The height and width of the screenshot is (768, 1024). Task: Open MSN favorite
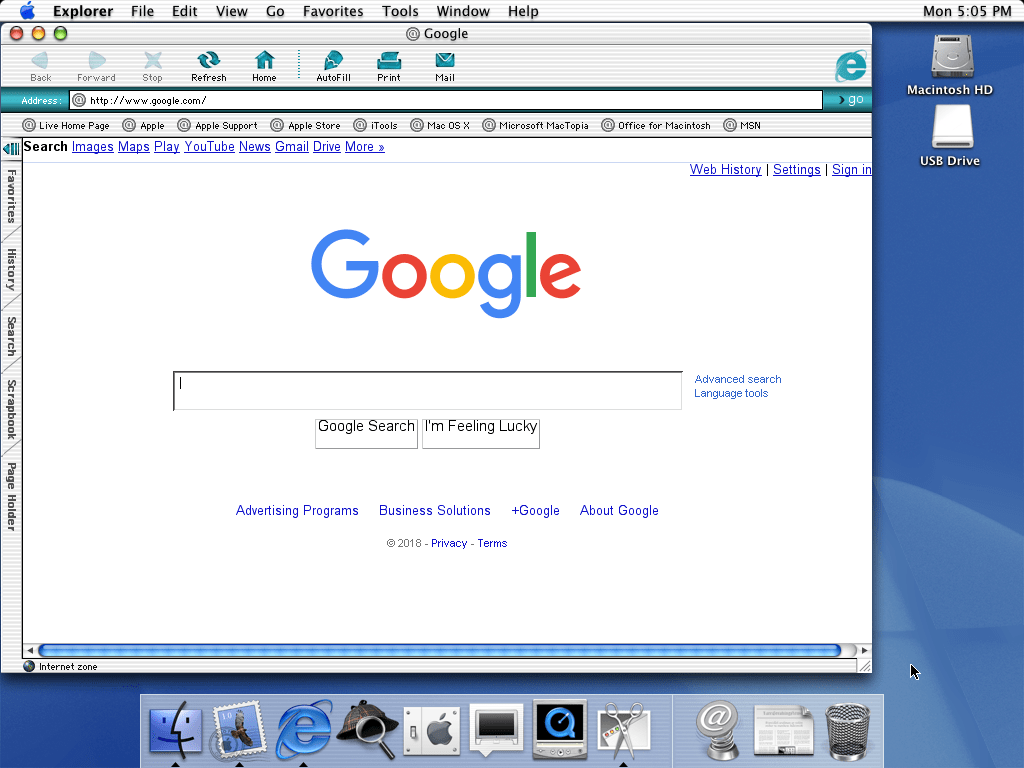pos(743,125)
